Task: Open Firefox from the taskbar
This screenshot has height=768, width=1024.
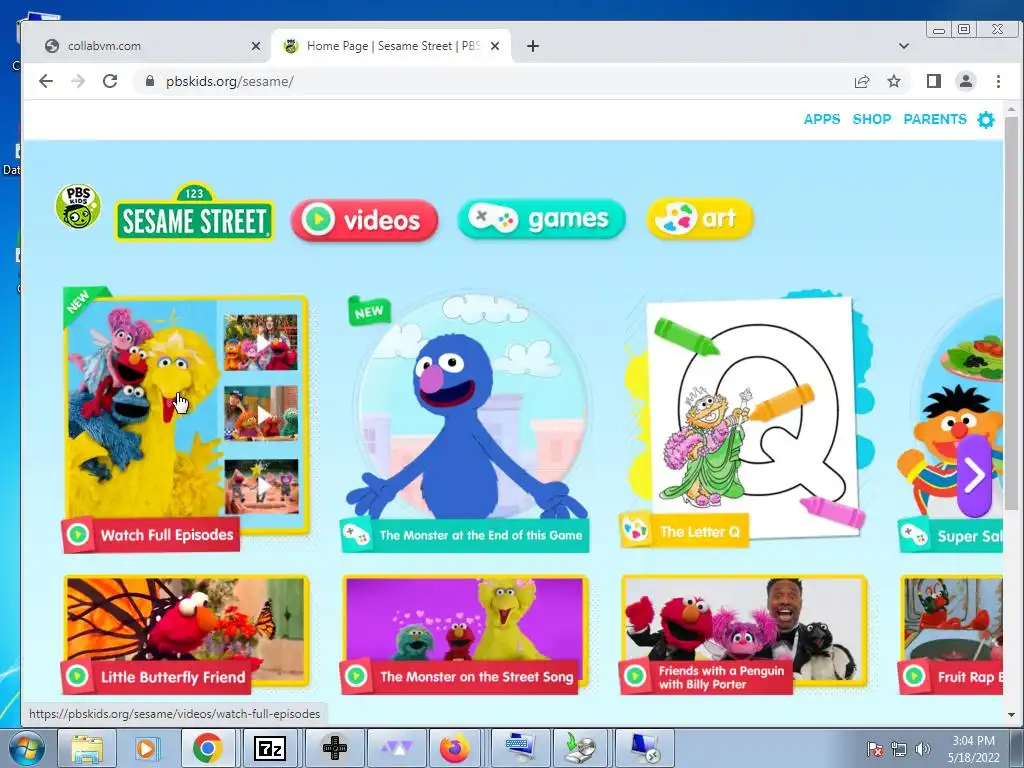Action: coord(455,748)
